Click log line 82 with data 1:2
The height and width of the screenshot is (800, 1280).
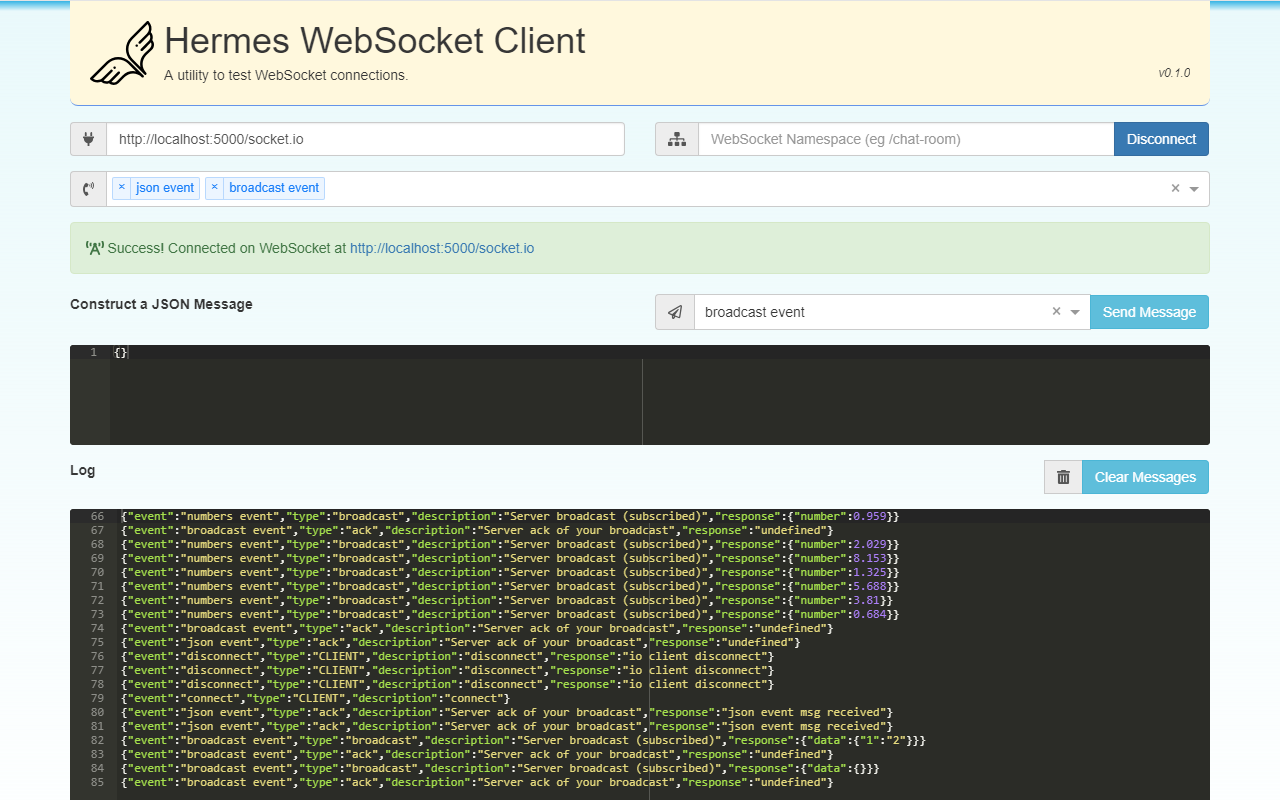click(524, 740)
